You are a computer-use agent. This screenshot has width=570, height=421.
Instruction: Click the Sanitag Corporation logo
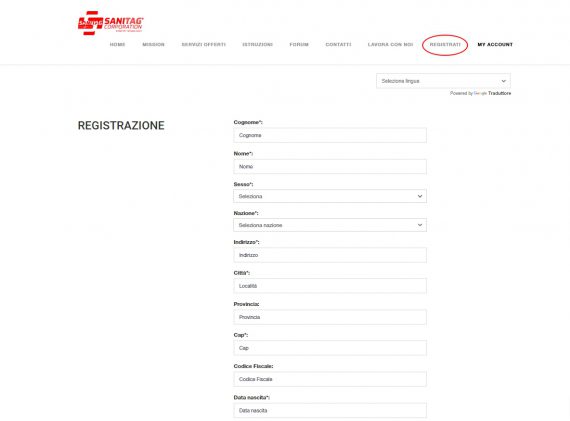point(111,23)
